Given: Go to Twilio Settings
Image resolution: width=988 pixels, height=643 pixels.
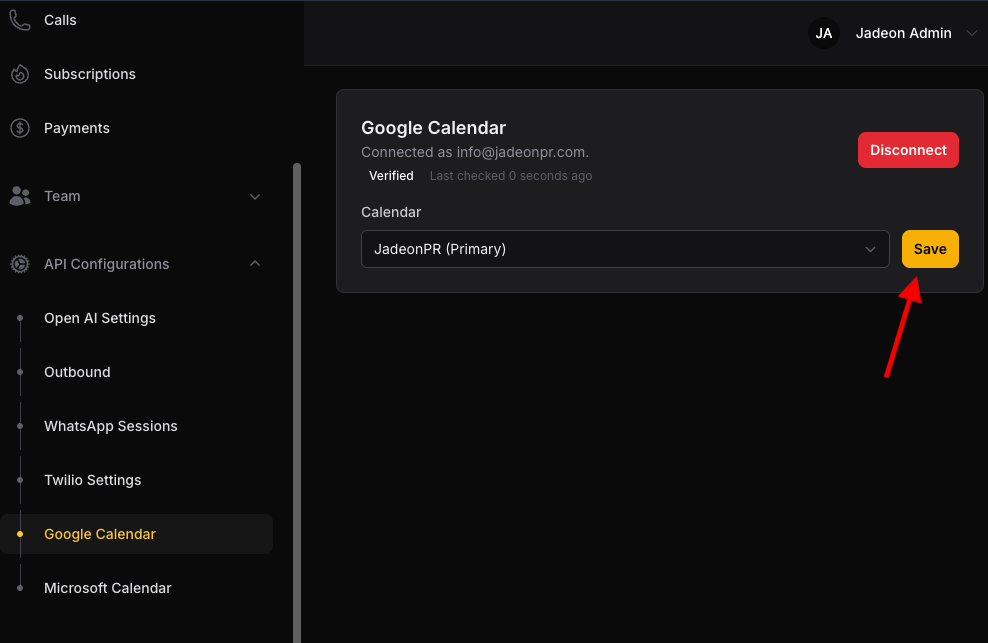Looking at the screenshot, I should point(93,480).
